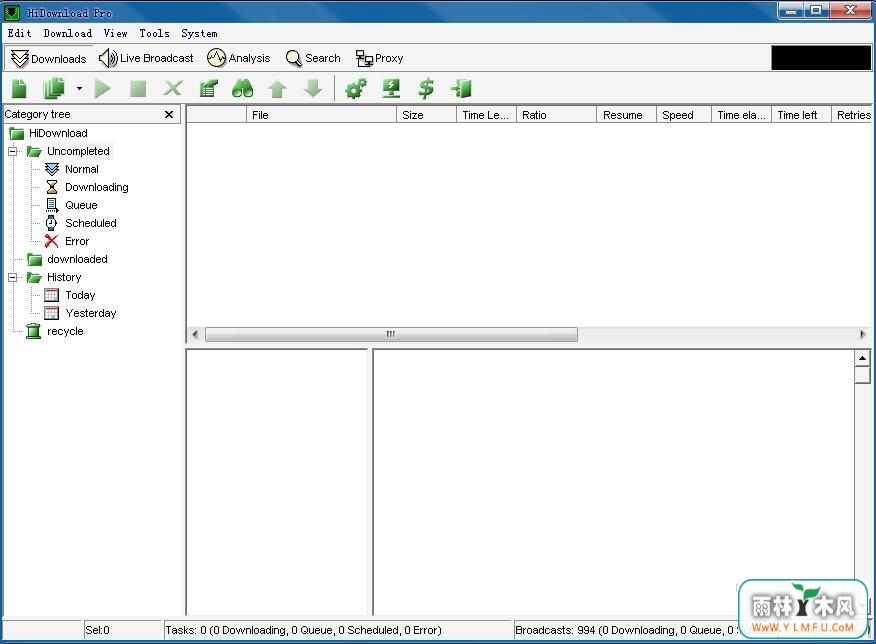Image resolution: width=876 pixels, height=644 pixels.
Task: Sort by the Ratio column header
Action: click(x=556, y=115)
